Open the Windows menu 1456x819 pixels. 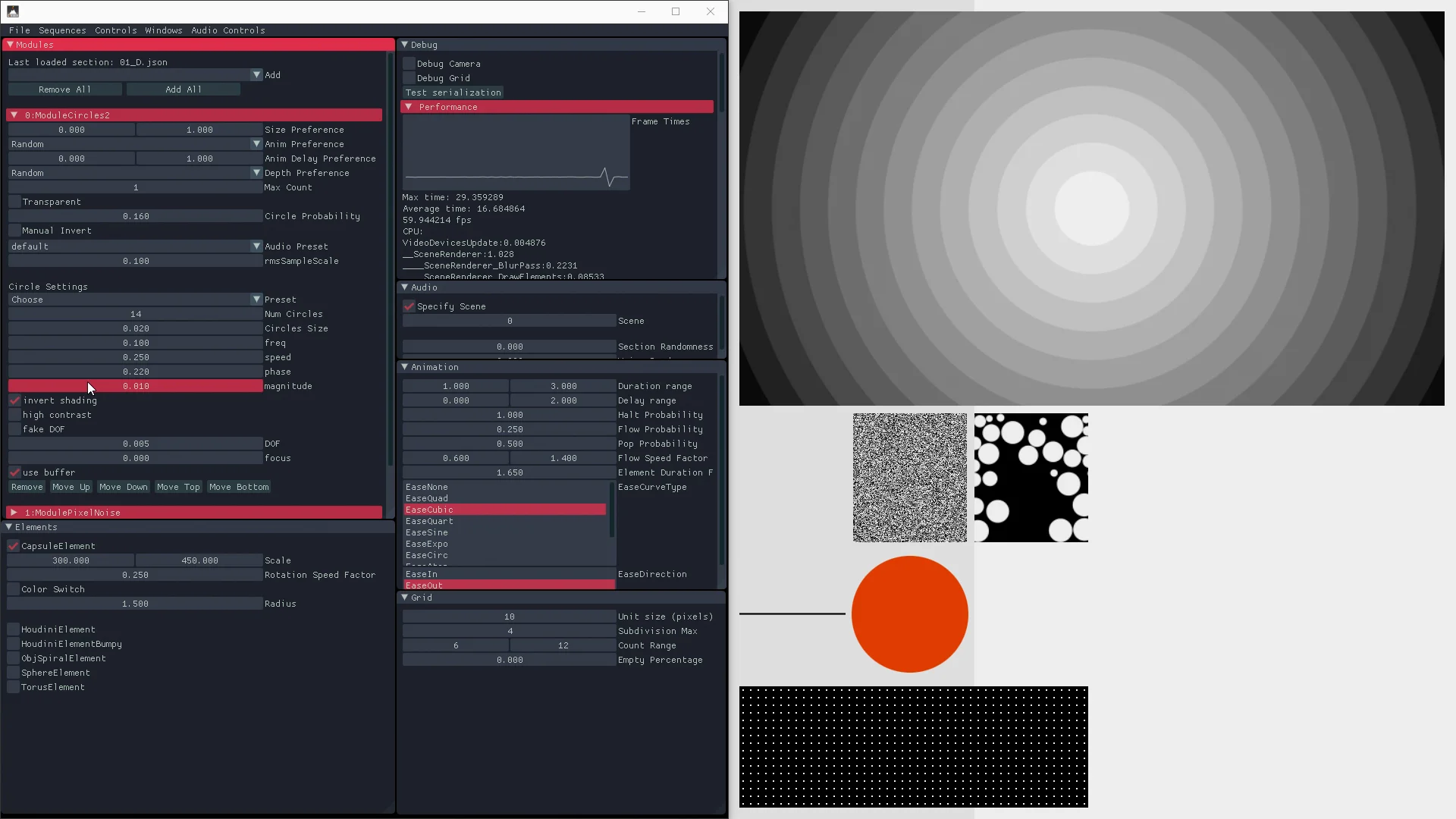[164, 30]
